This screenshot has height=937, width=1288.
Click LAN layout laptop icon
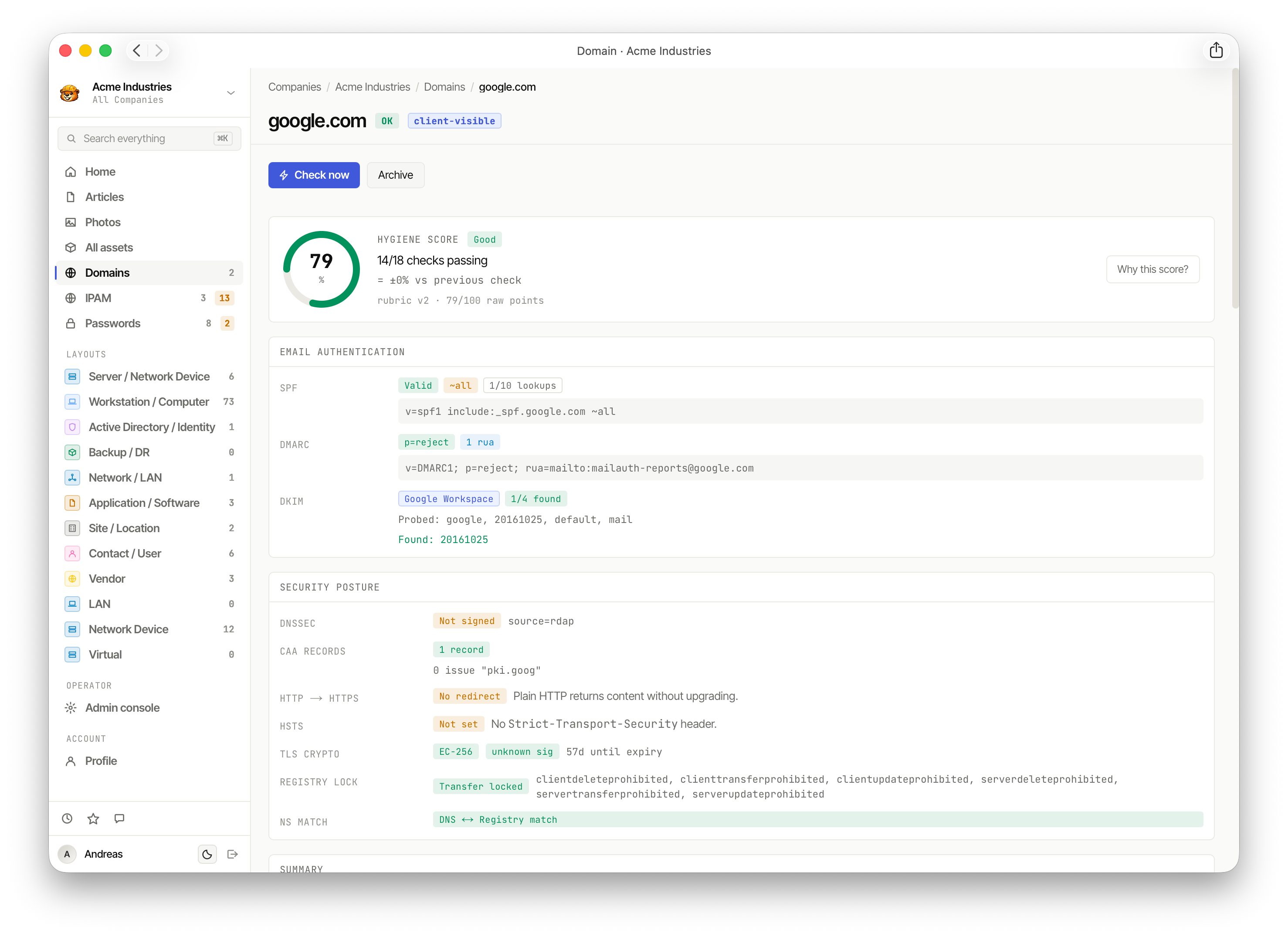[x=72, y=604]
